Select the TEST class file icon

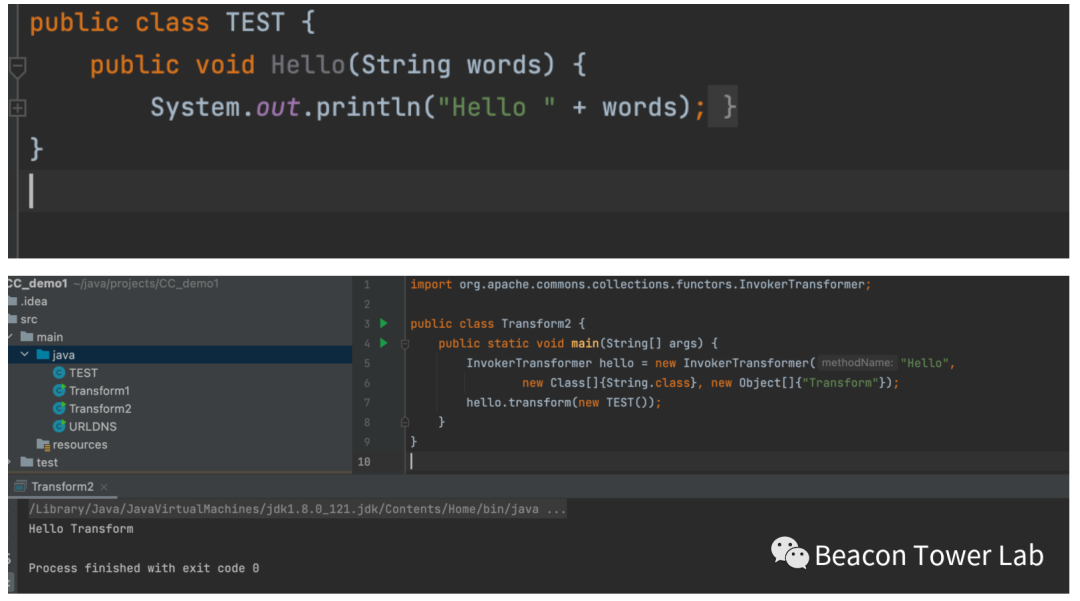coord(59,373)
